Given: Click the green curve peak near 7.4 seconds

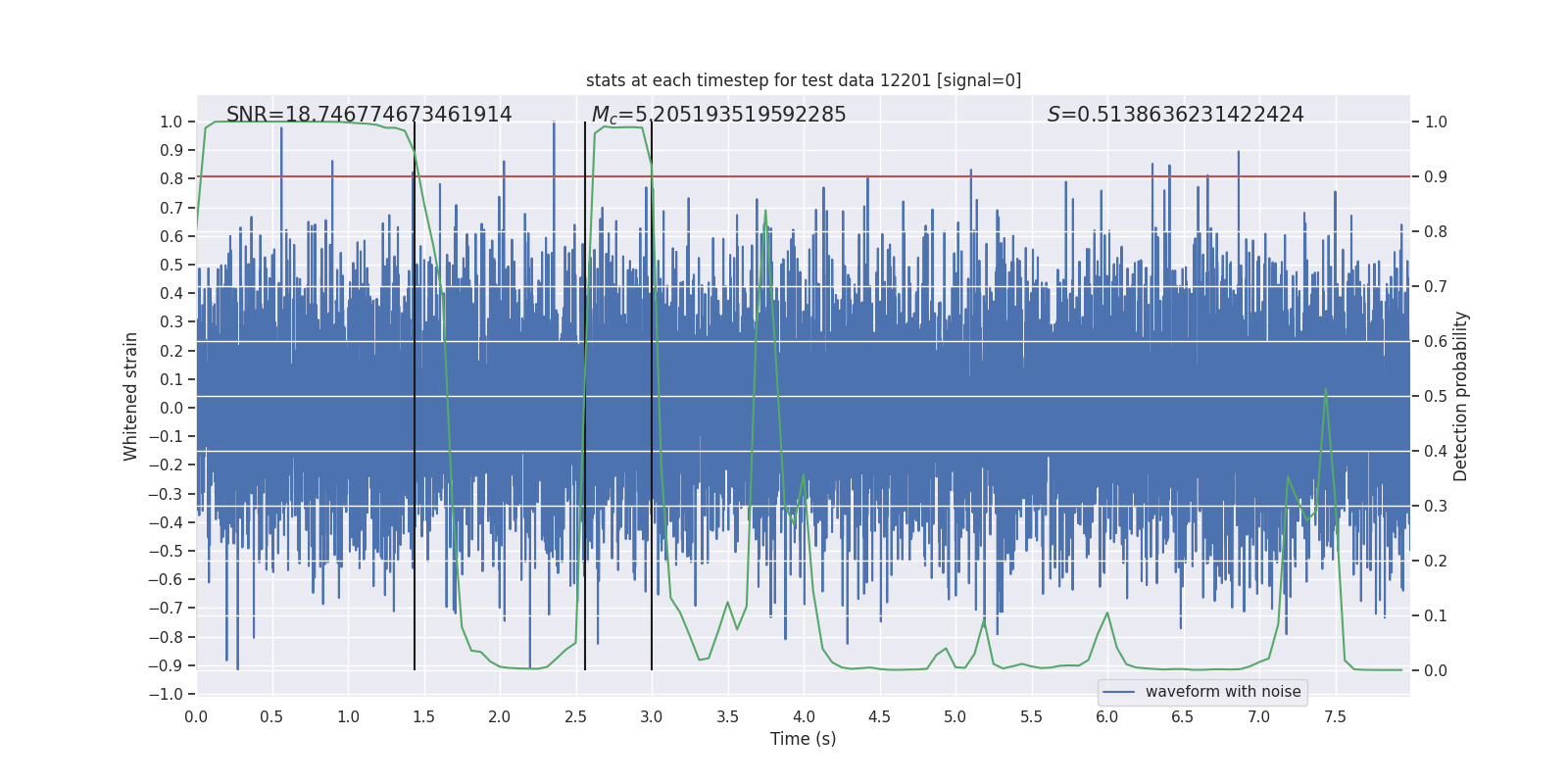Looking at the screenshot, I should click(x=1326, y=389).
